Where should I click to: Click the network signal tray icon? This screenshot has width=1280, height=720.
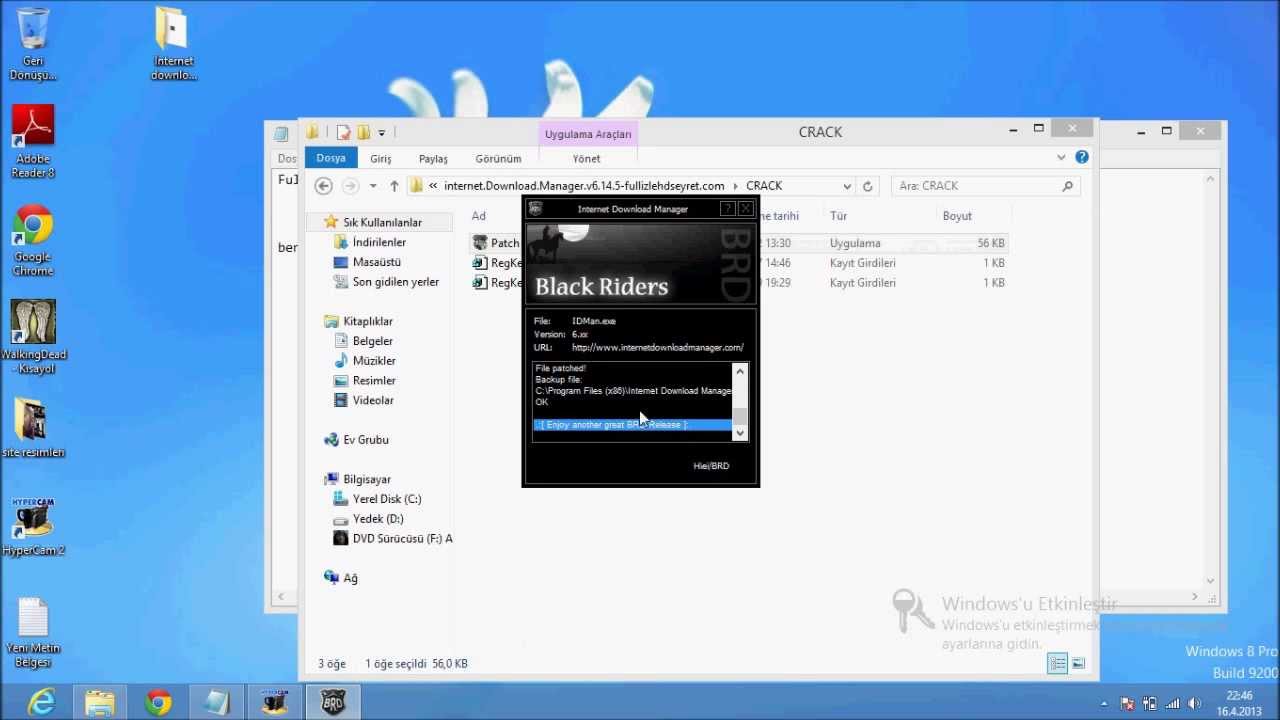click(x=1172, y=704)
